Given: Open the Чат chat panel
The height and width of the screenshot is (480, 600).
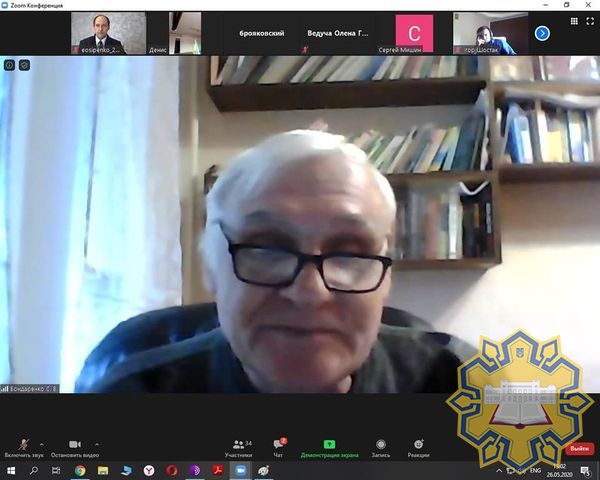Looking at the screenshot, I should [x=279, y=447].
